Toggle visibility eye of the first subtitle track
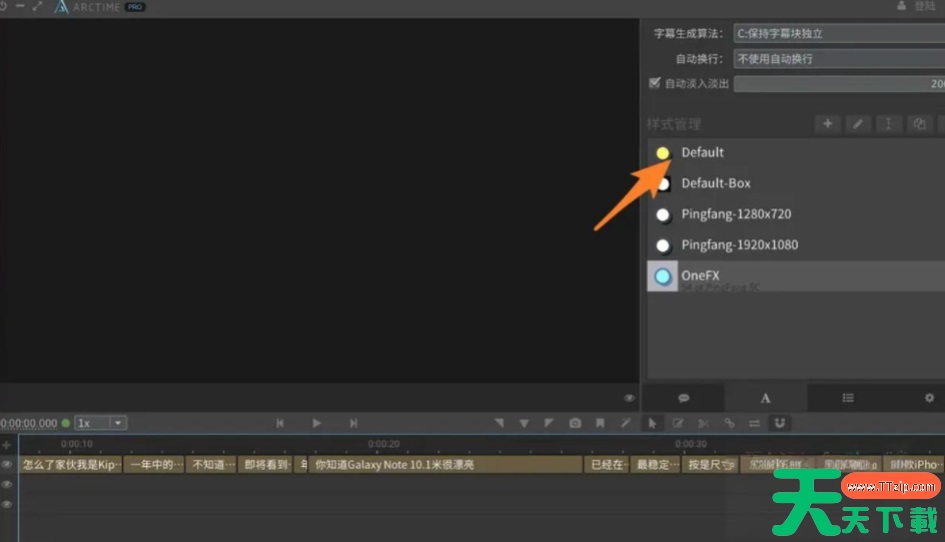945x542 pixels. [7, 465]
